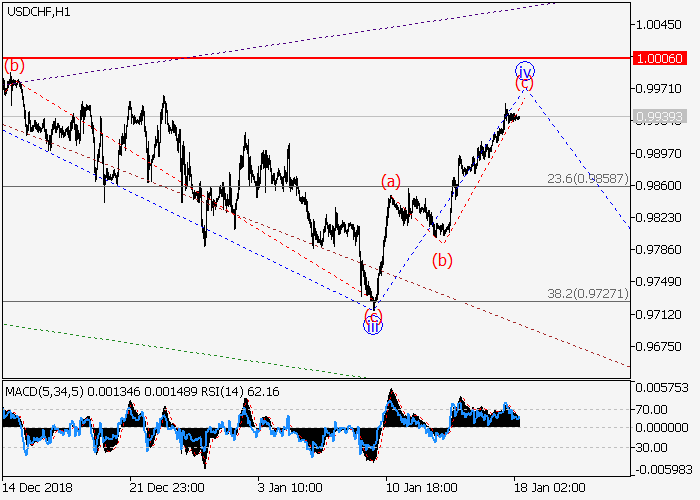Click the 70.00 RSI level on indicator scale
The width and height of the screenshot is (700, 500).
(655, 409)
